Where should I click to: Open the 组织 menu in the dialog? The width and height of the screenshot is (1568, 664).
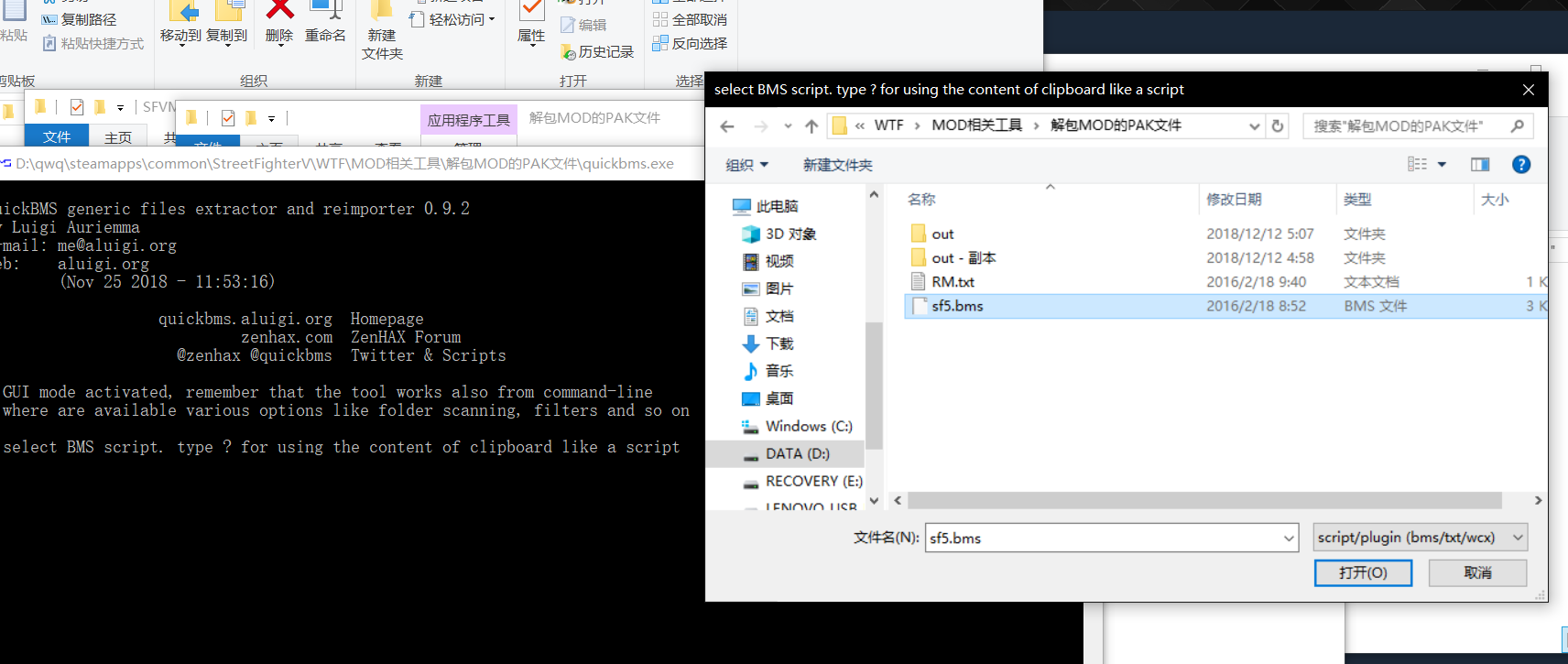point(746,165)
